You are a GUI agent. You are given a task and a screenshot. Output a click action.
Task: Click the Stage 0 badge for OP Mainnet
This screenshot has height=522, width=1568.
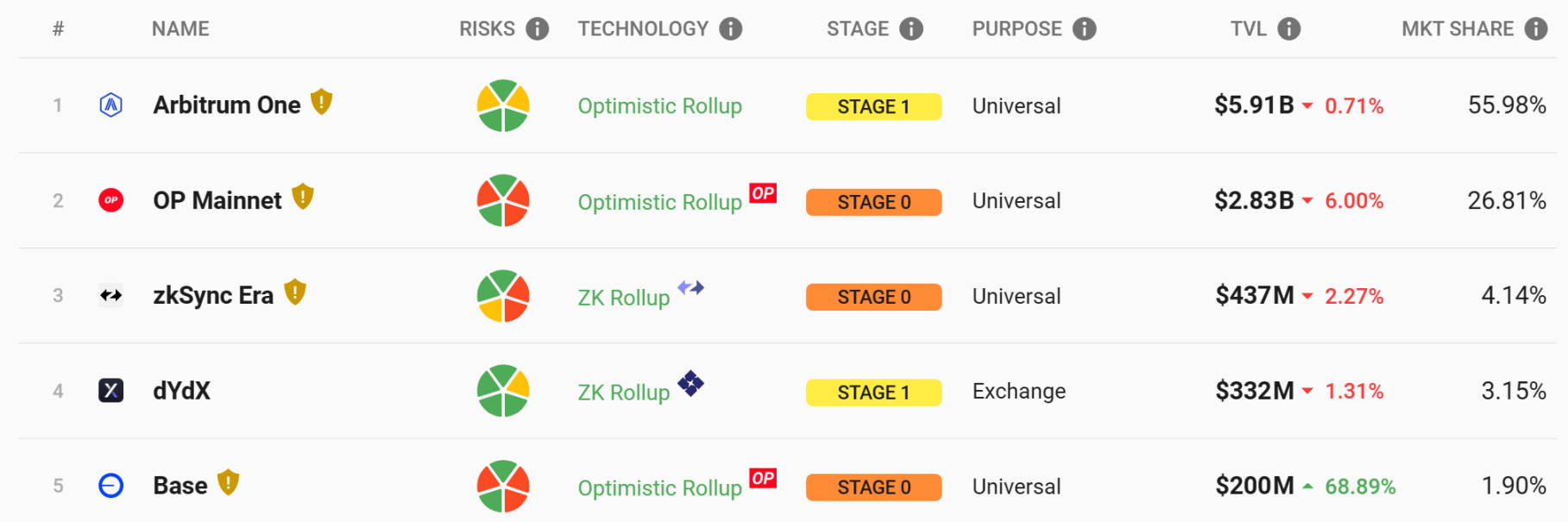click(873, 202)
